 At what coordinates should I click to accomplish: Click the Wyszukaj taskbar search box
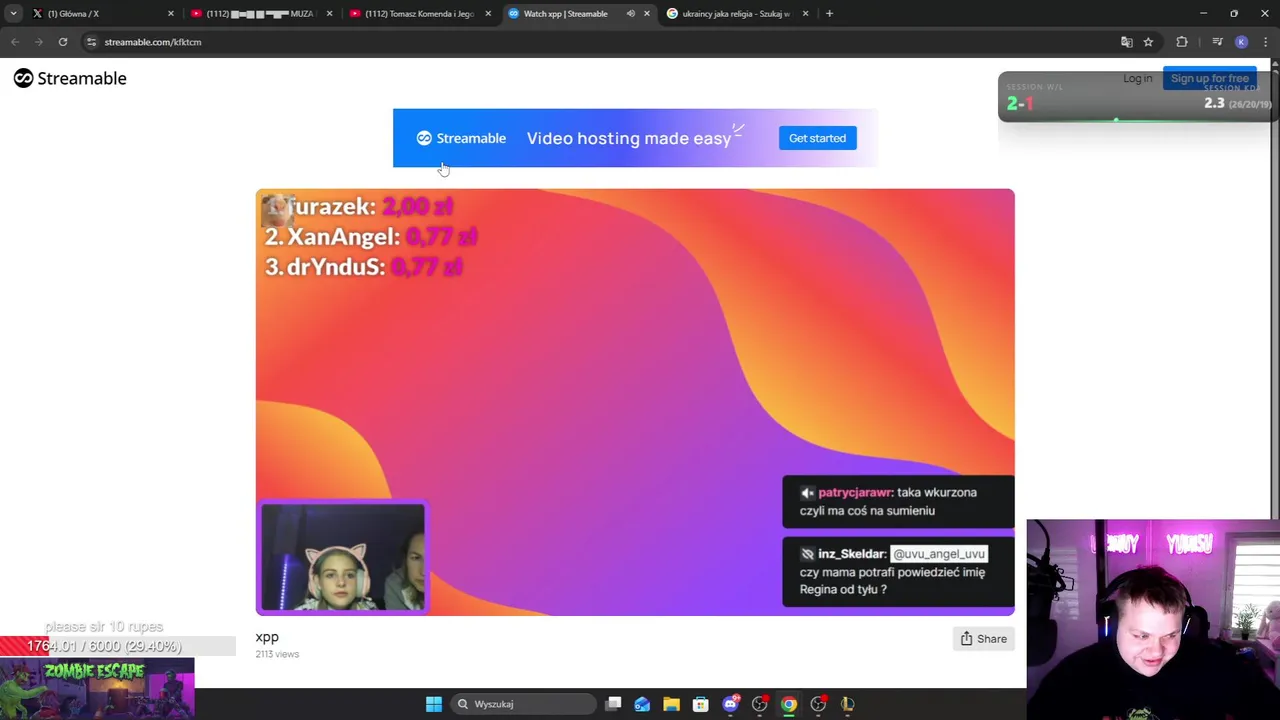[524, 704]
